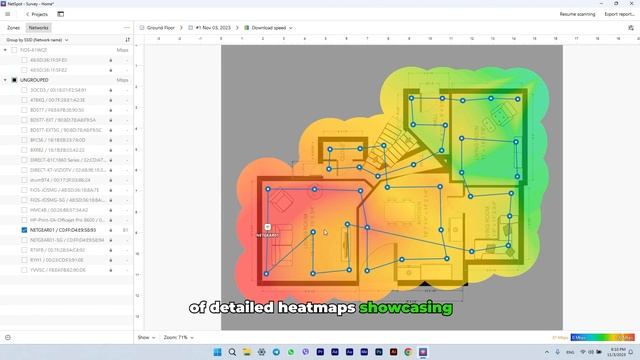The image size is (640, 360).
Task: Click Mbps column header in UNGROUPED row
Action: coord(122,80)
